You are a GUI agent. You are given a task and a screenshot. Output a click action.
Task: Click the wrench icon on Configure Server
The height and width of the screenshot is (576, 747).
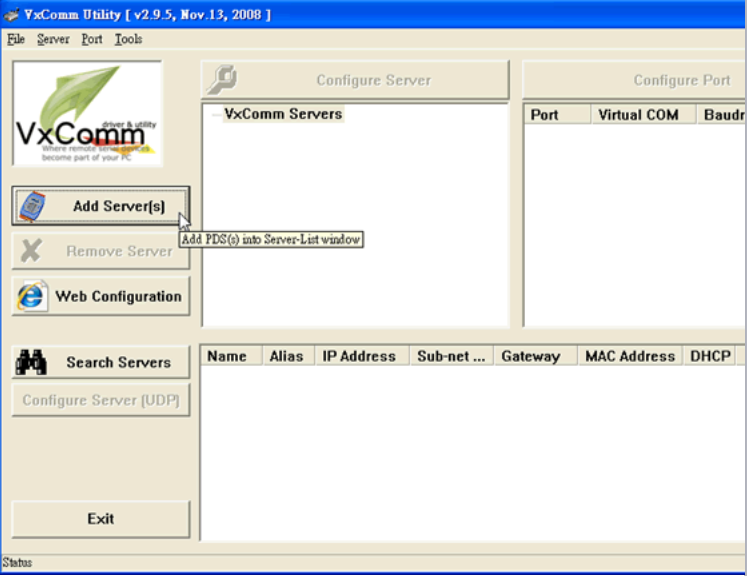222,79
